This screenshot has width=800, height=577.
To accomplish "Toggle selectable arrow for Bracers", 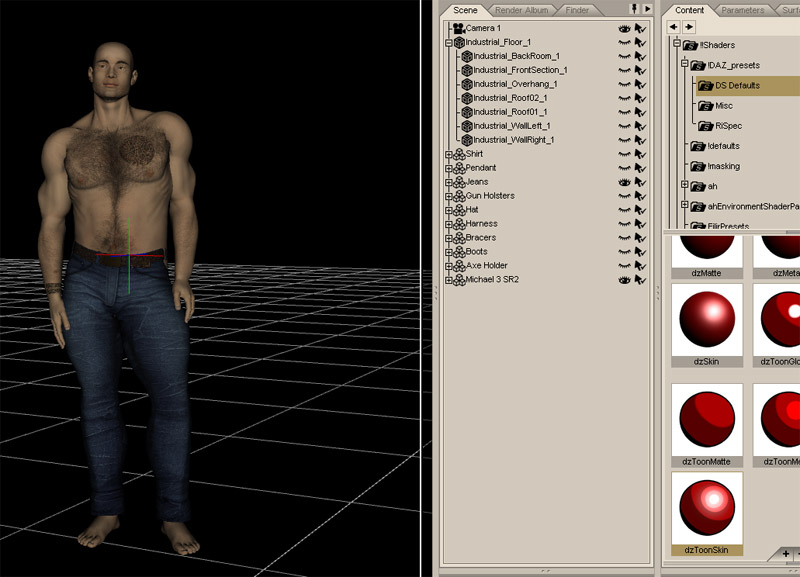I will pos(640,238).
